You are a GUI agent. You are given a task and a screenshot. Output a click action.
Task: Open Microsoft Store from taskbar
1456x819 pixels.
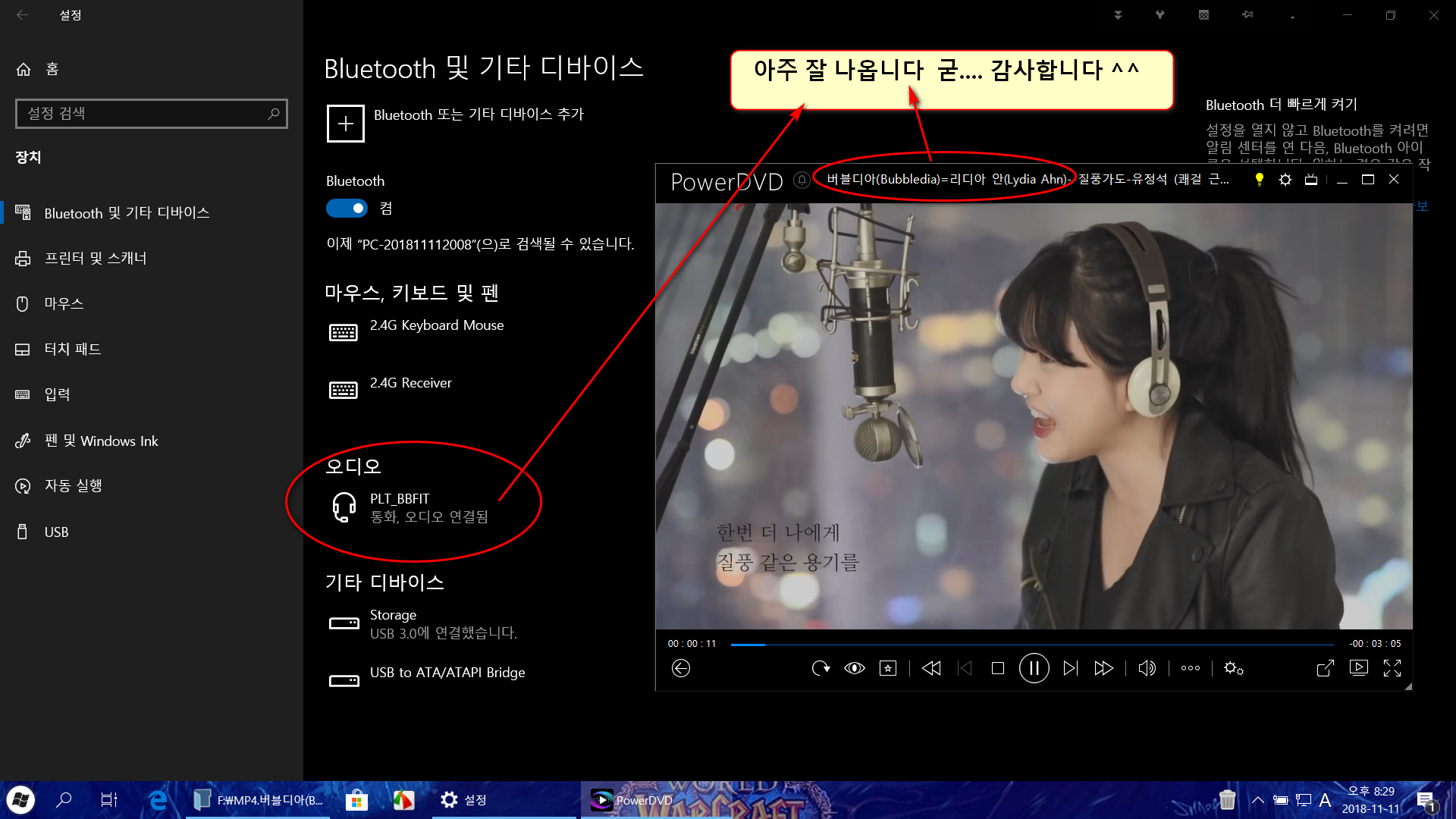click(356, 800)
